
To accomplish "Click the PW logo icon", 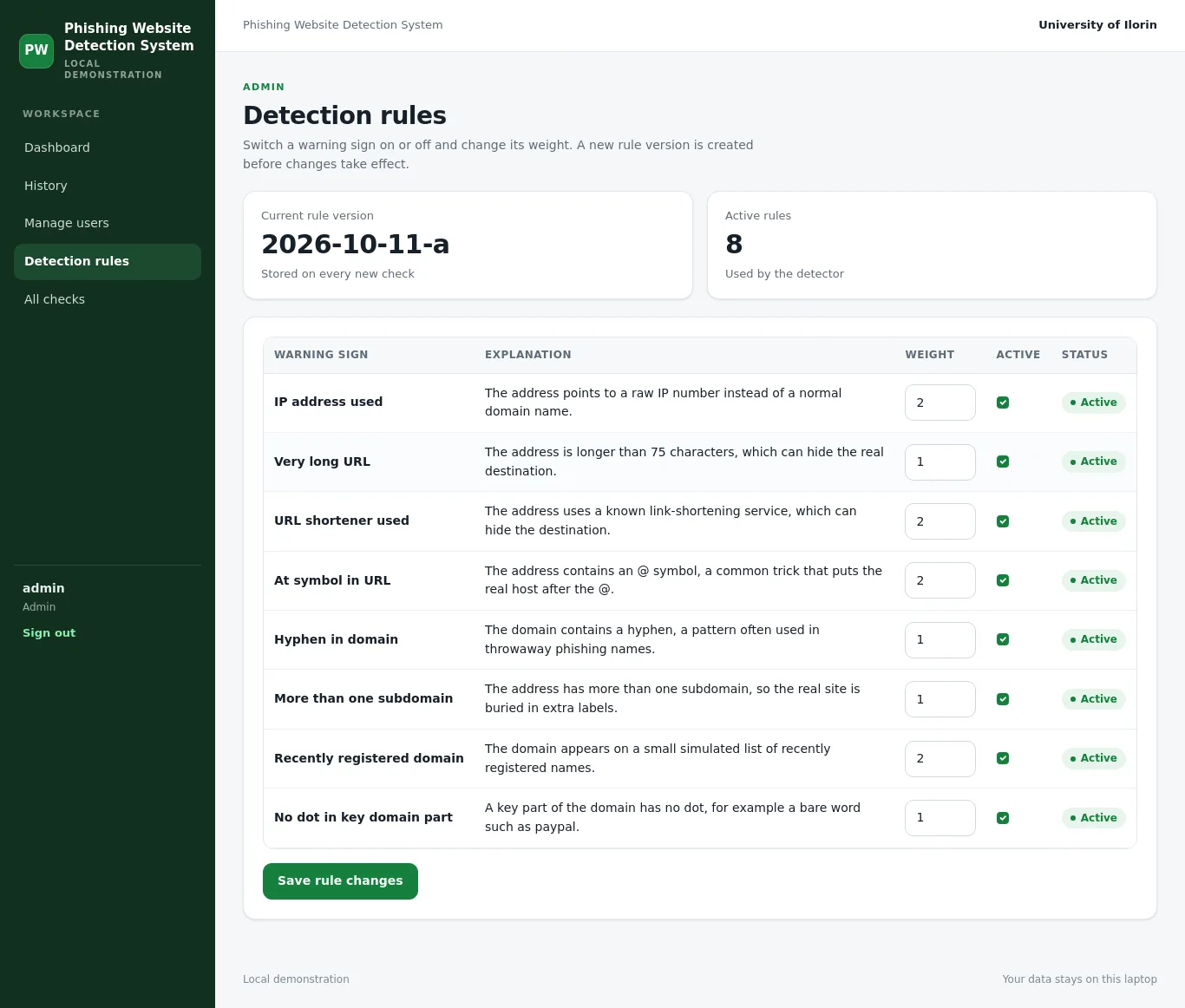I will pyautogui.click(x=36, y=50).
